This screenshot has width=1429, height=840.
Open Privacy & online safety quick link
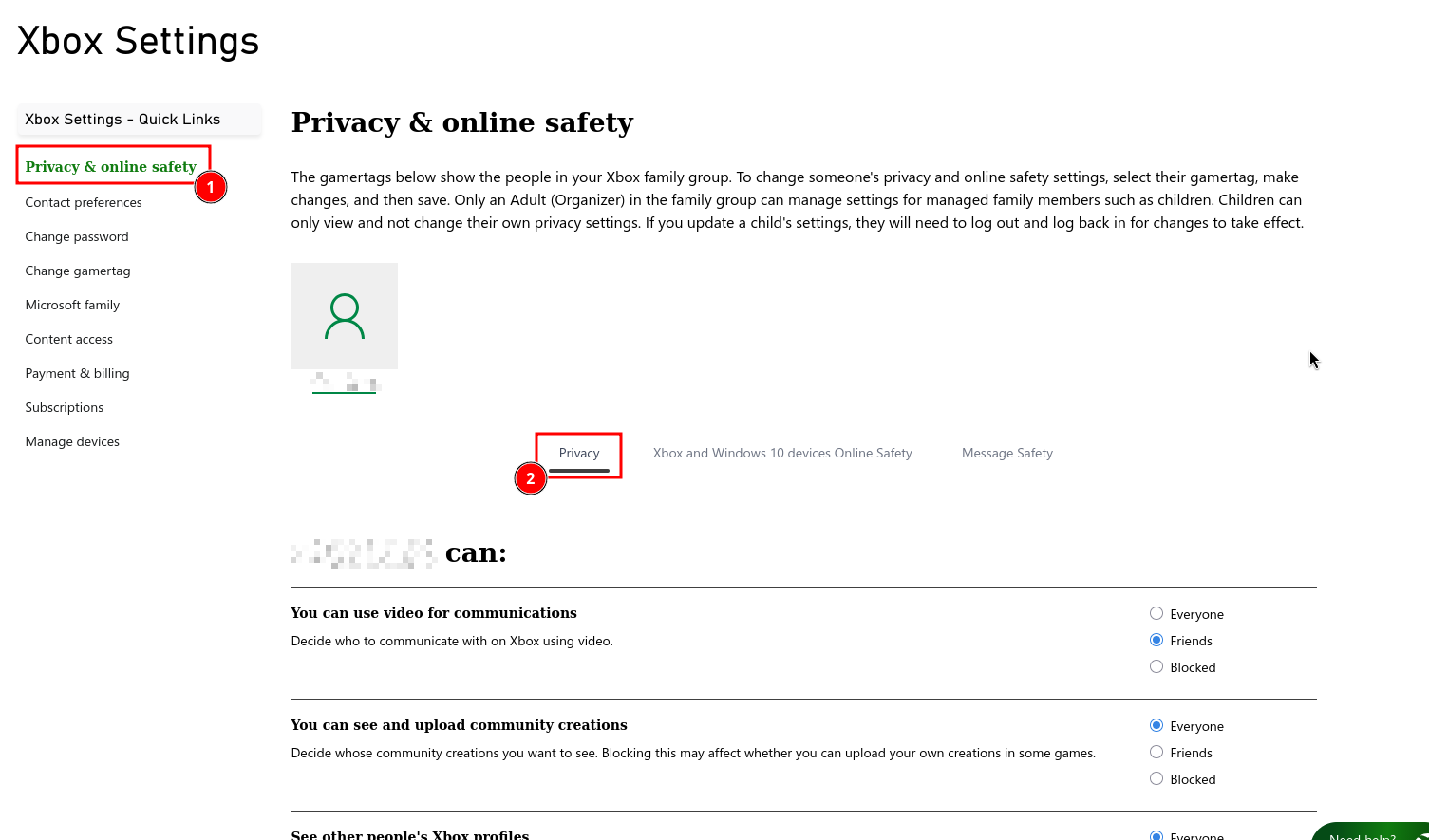[x=111, y=167]
